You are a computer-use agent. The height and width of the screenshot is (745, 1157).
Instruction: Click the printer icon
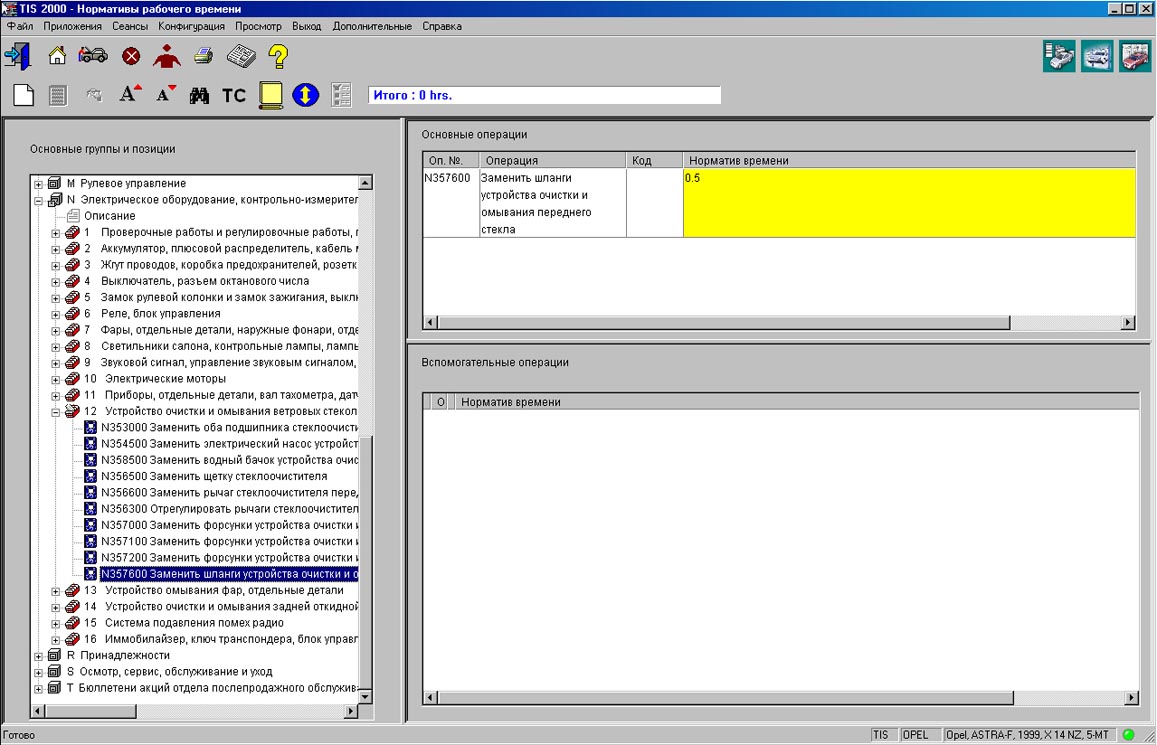point(203,56)
